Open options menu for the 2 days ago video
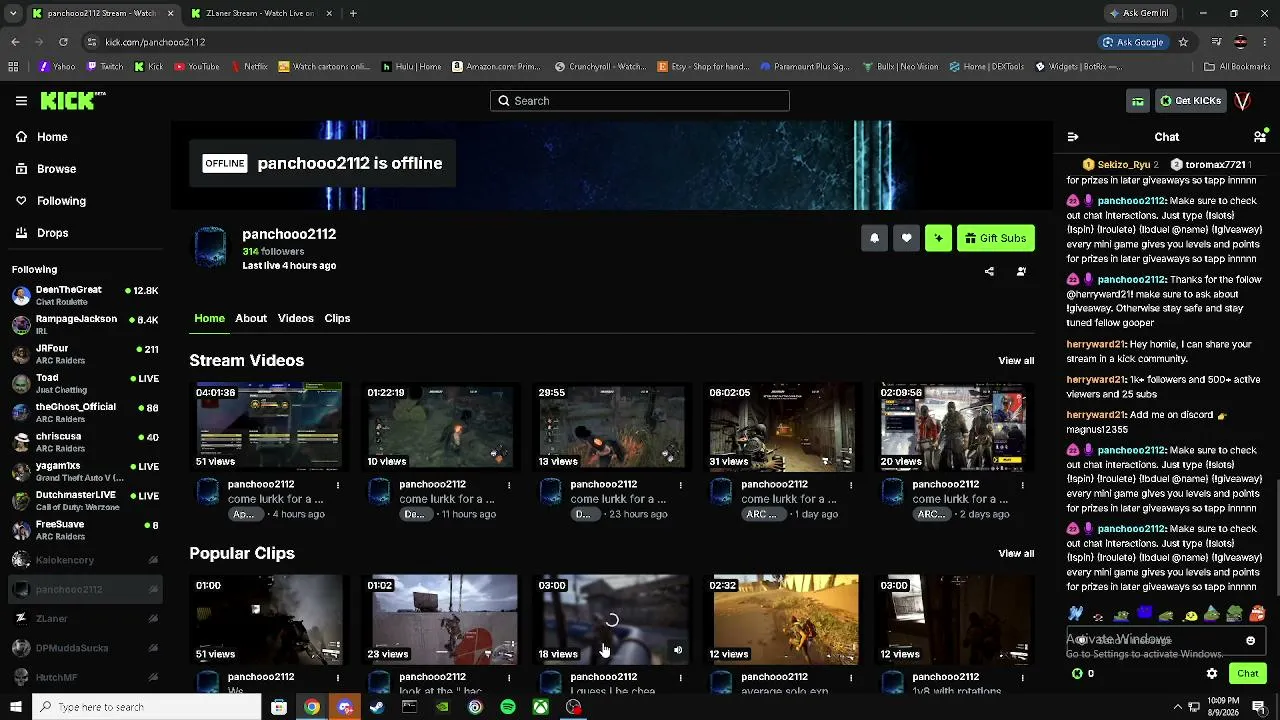This screenshot has width=1280, height=720. pyautogui.click(x=1022, y=485)
